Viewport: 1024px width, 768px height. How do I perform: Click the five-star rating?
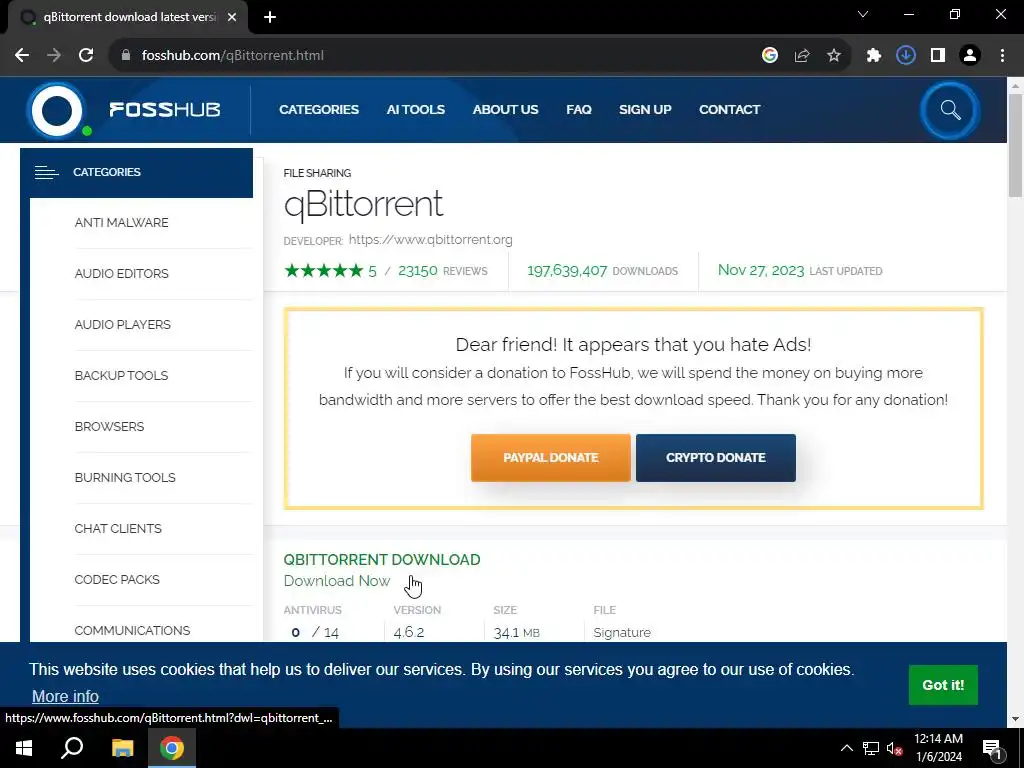click(x=323, y=270)
